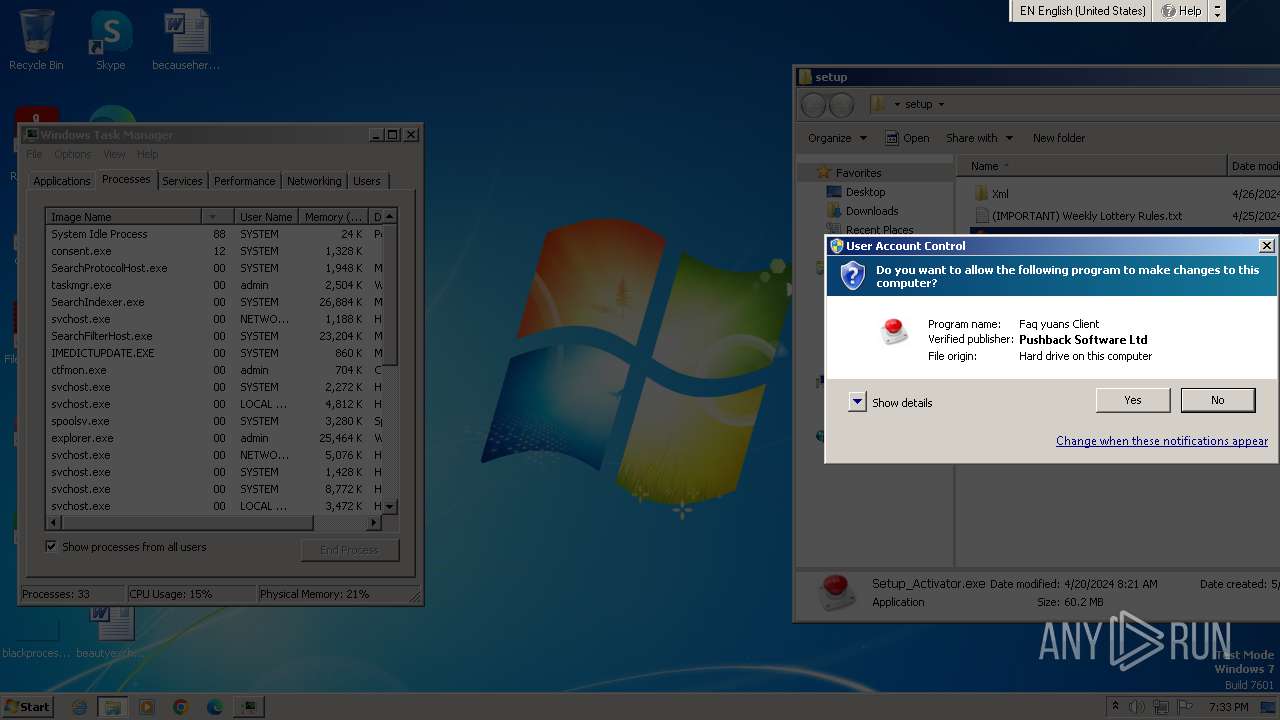Viewport: 1280px width, 720px height.
Task: Open the Organize dropdown in Explorer
Action: coord(838,138)
